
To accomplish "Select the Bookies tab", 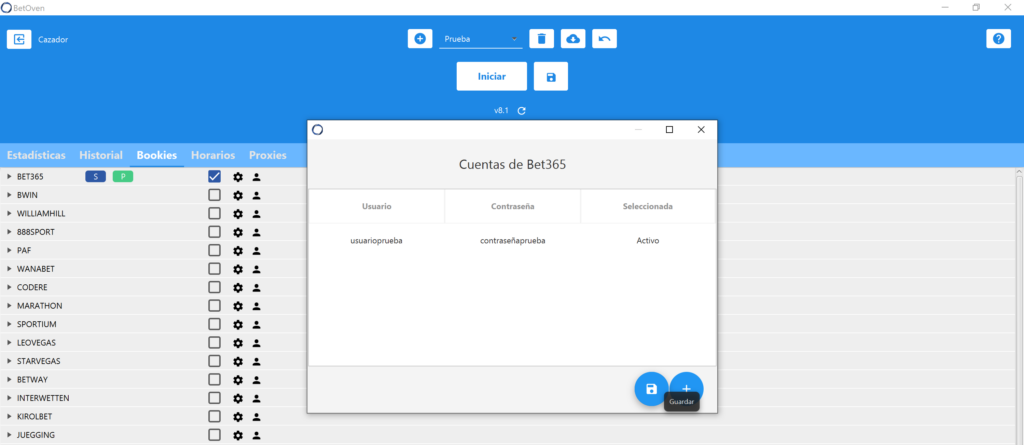I will point(157,156).
